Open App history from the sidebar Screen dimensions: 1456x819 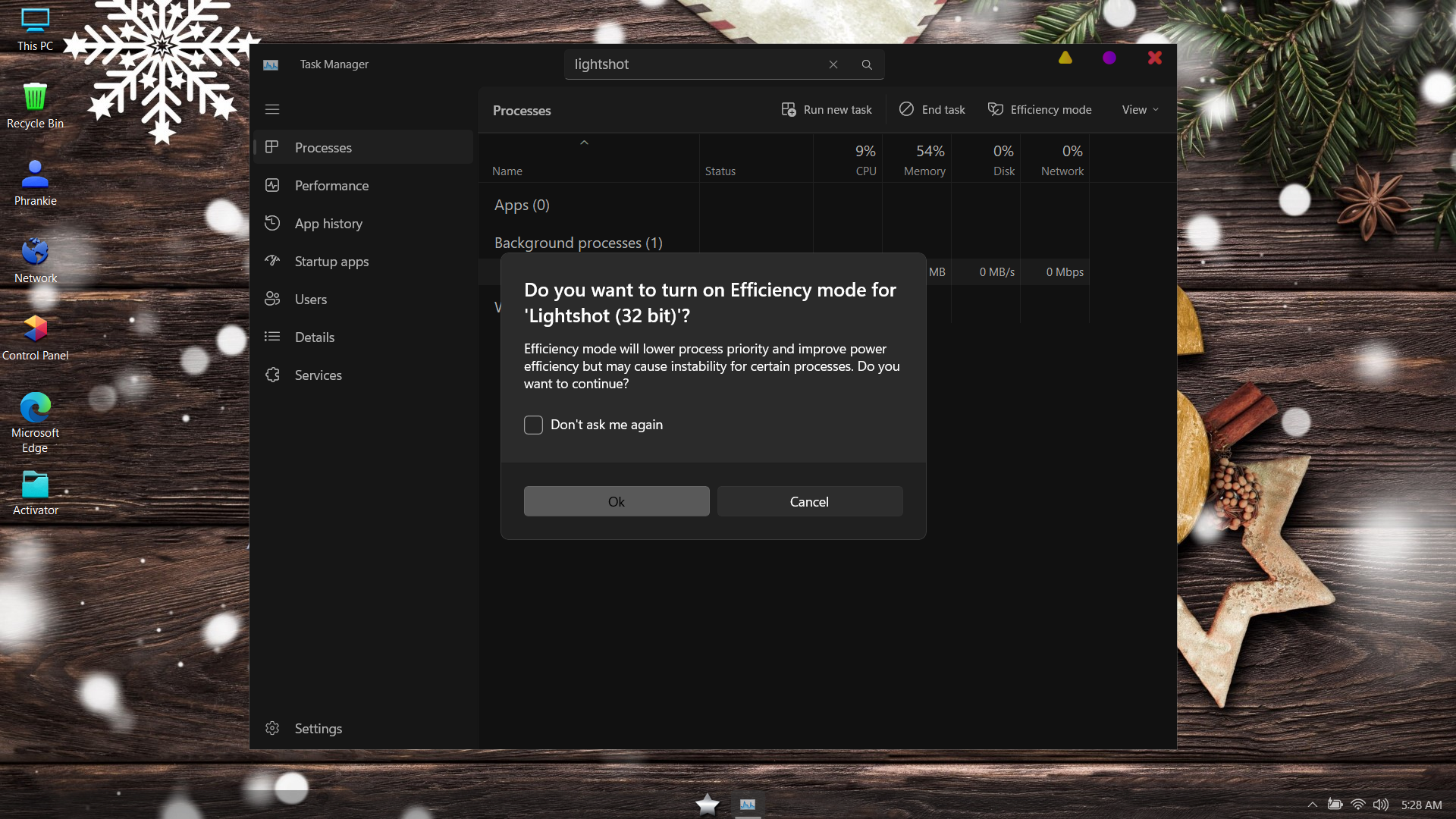(328, 224)
